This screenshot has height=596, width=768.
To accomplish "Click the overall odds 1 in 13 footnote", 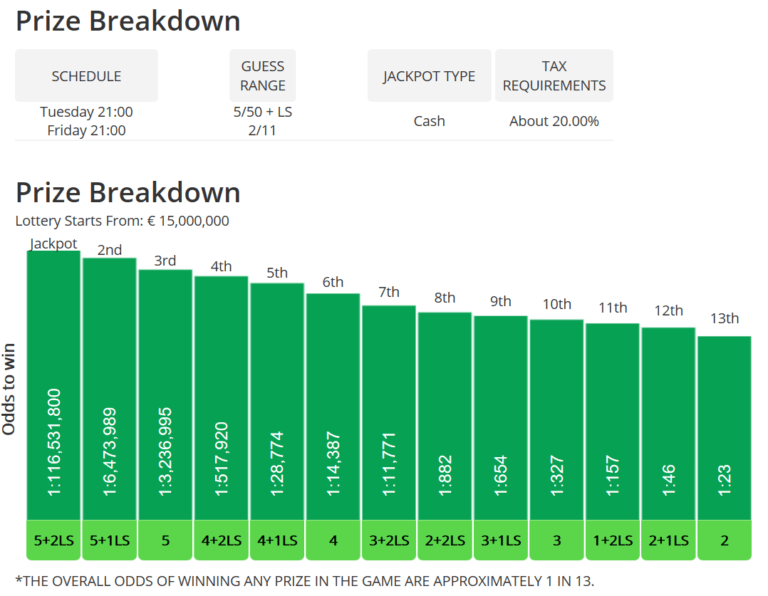I will click(x=305, y=581).
